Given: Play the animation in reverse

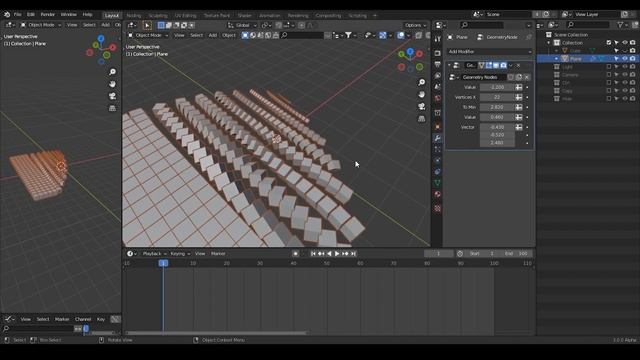Looking at the screenshot, I should 329,253.
